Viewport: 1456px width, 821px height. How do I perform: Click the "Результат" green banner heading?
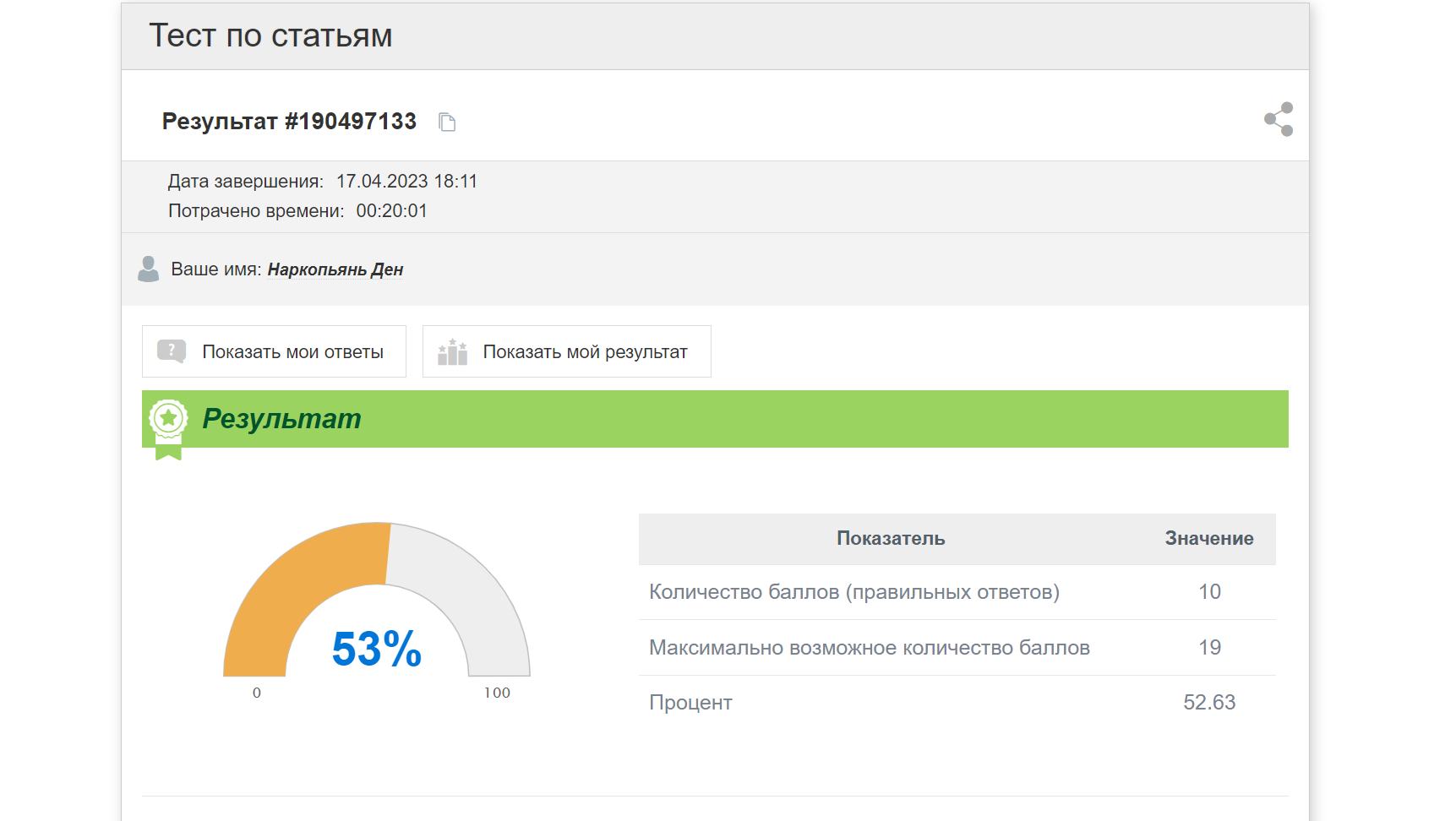click(281, 418)
